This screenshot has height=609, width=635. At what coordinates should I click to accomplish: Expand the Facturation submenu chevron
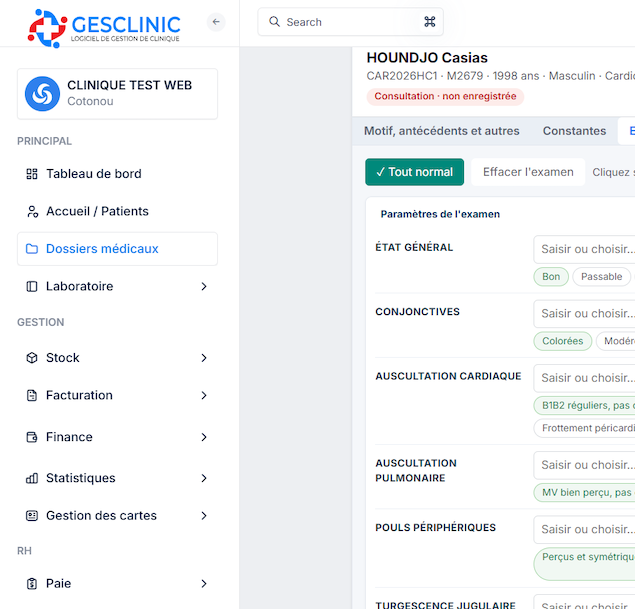pos(204,395)
